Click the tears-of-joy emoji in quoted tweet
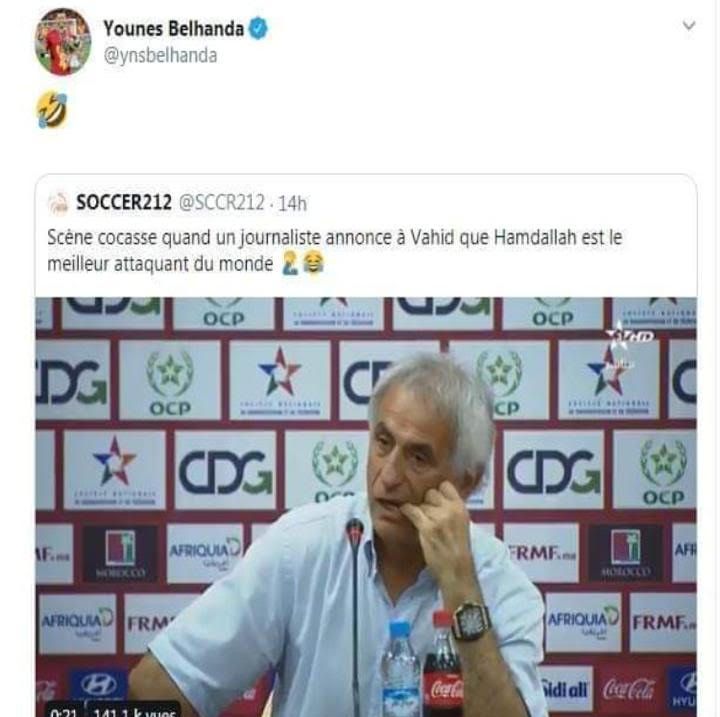The height and width of the screenshot is (717, 720). pos(314,263)
